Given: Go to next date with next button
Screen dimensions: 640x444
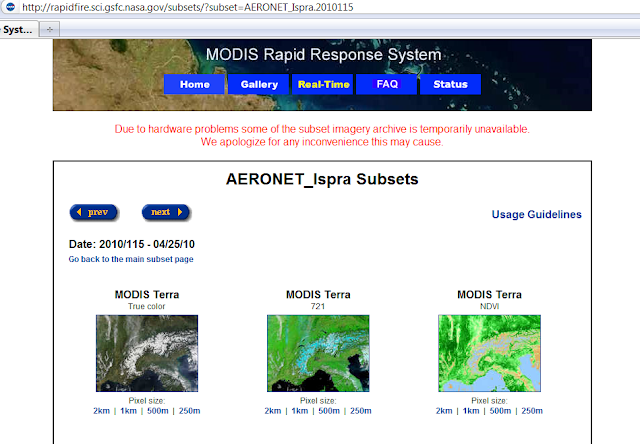Looking at the screenshot, I should (166, 212).
